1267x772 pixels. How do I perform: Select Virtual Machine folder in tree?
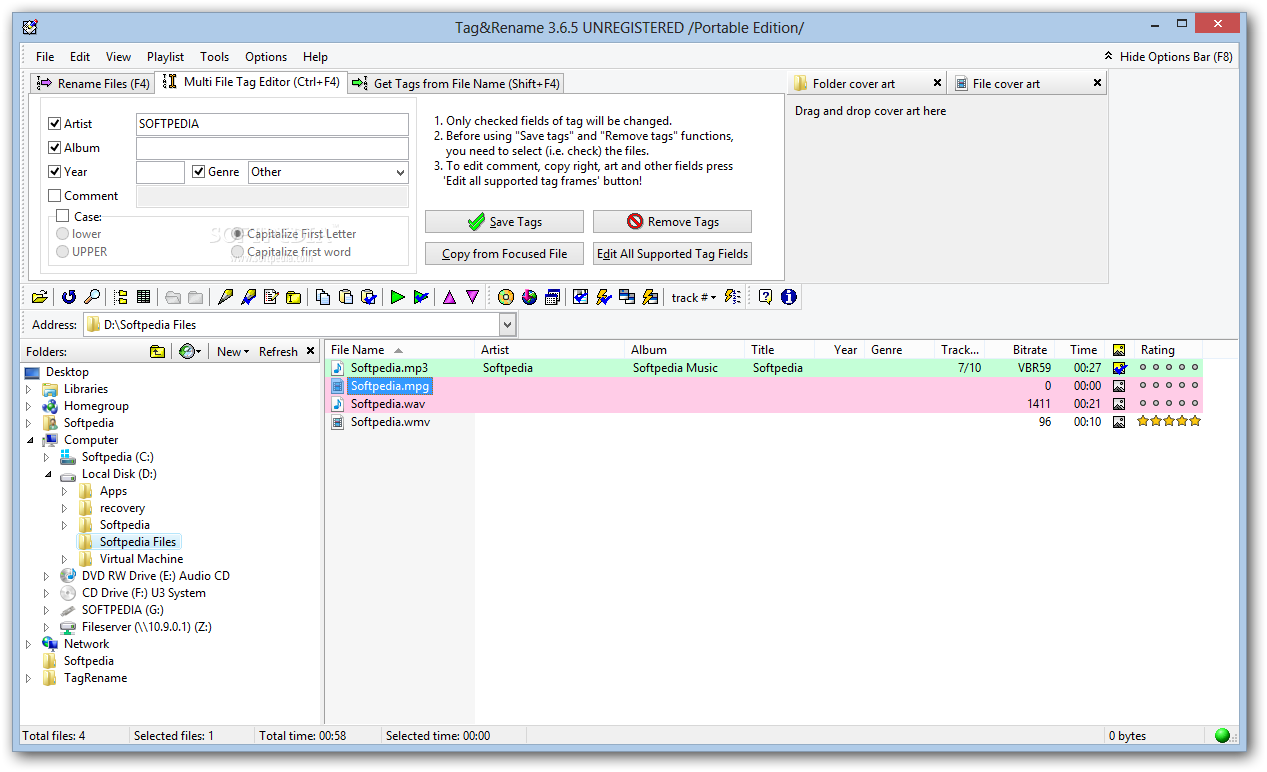click(x=141, y=559)
